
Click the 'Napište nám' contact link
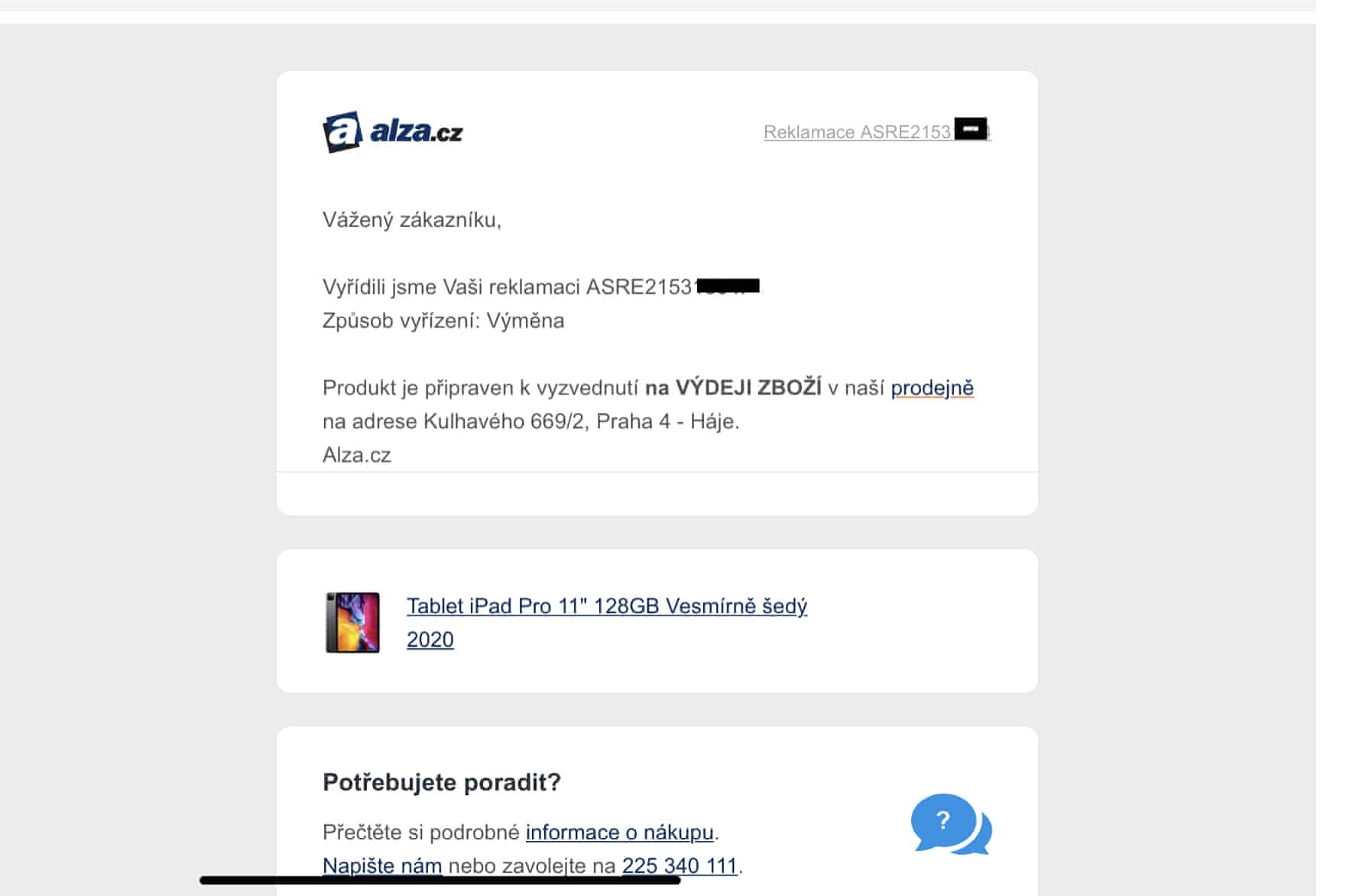382,865
